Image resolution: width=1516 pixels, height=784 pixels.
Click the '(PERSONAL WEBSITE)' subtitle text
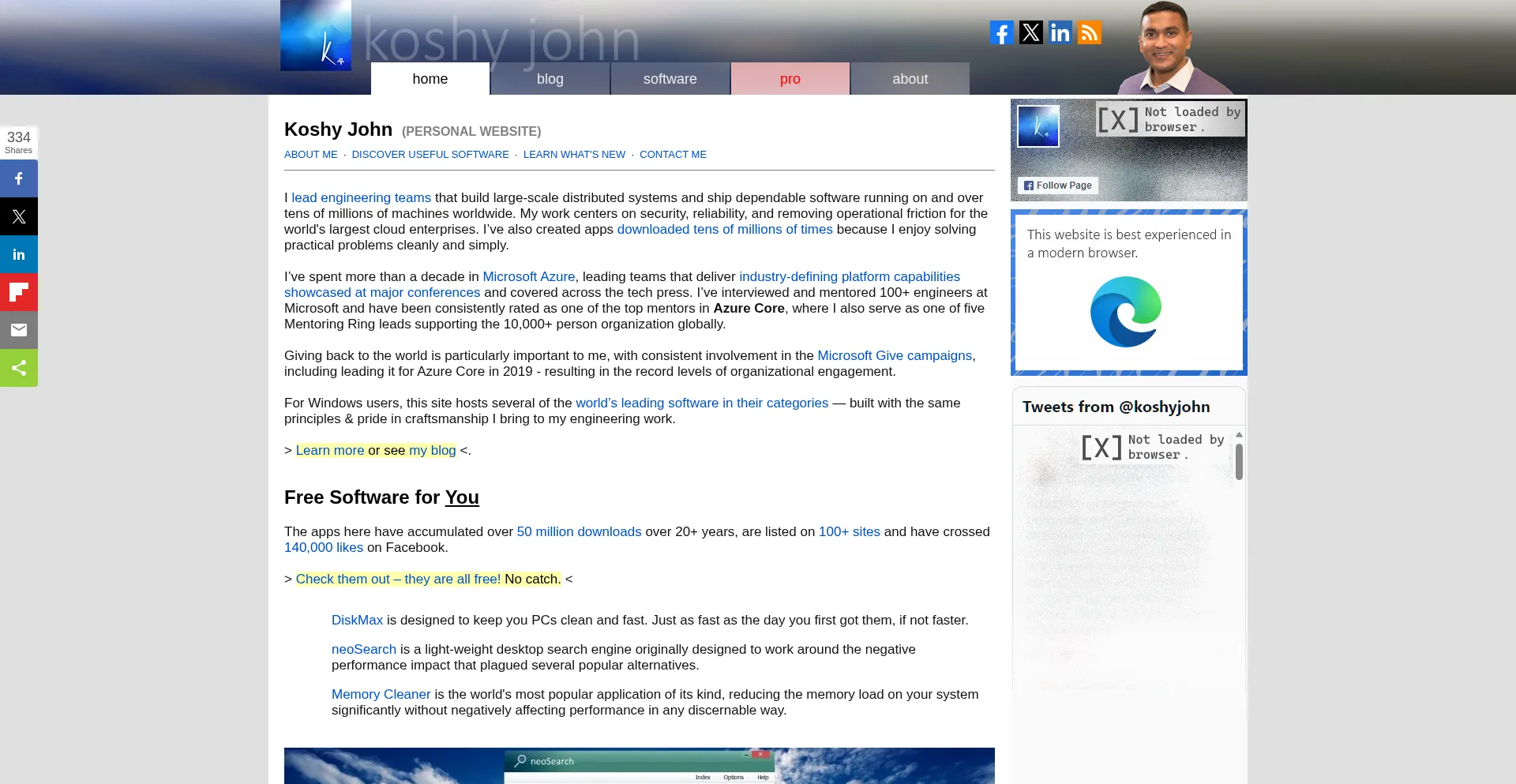click(471, 132)
